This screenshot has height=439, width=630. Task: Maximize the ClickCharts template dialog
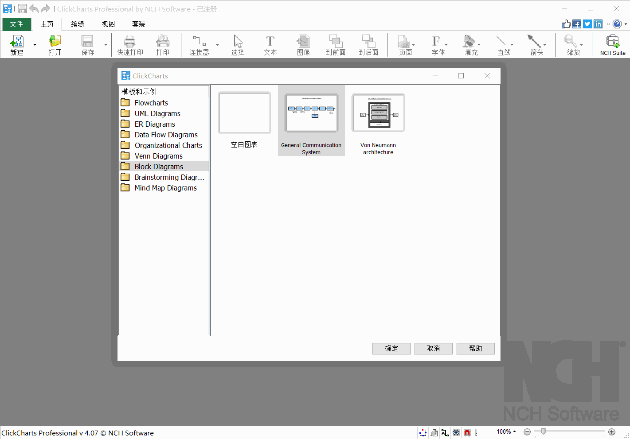pos(461,76)
